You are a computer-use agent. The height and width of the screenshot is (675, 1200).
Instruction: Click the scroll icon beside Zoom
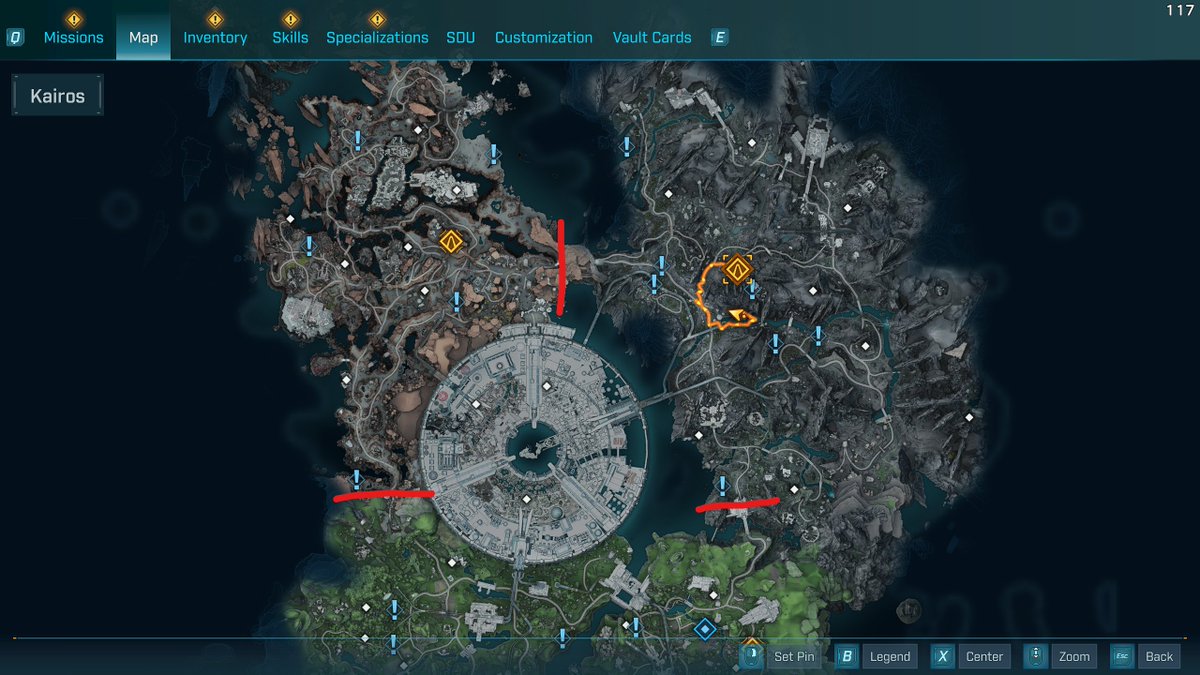[1037, 656]
